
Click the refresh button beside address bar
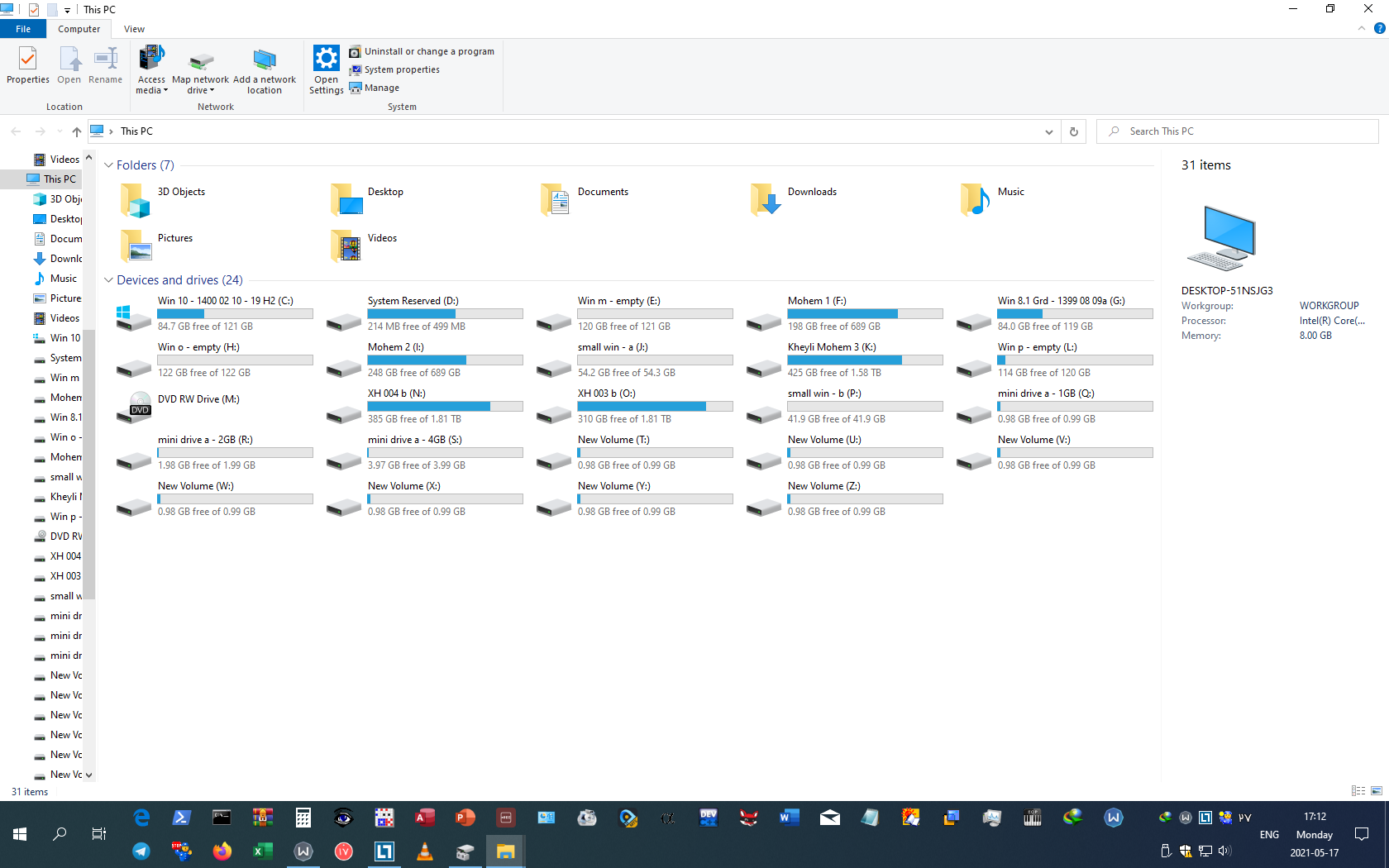tap(1073, 131)
